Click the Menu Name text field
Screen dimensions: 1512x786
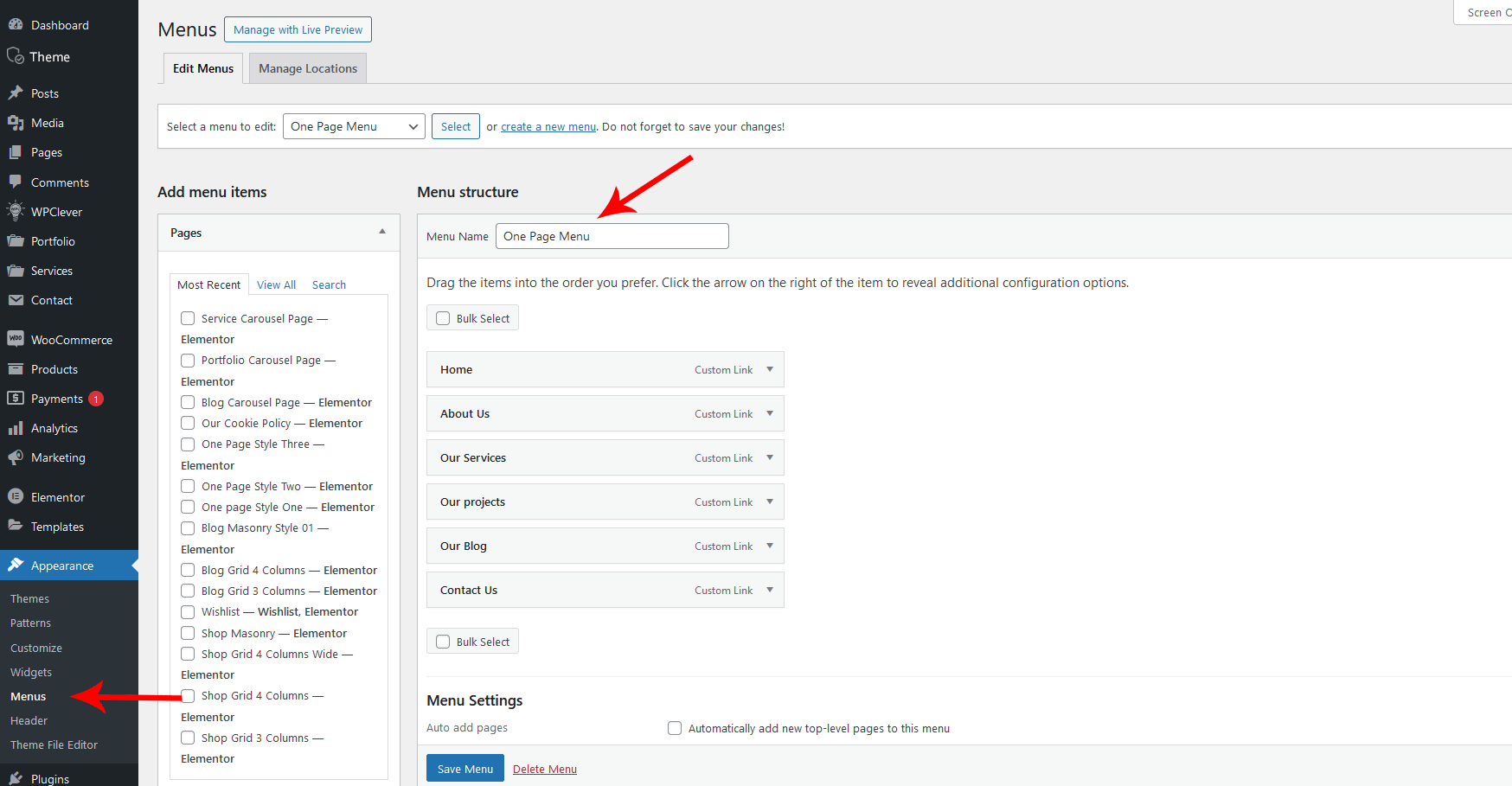point(612,236)
